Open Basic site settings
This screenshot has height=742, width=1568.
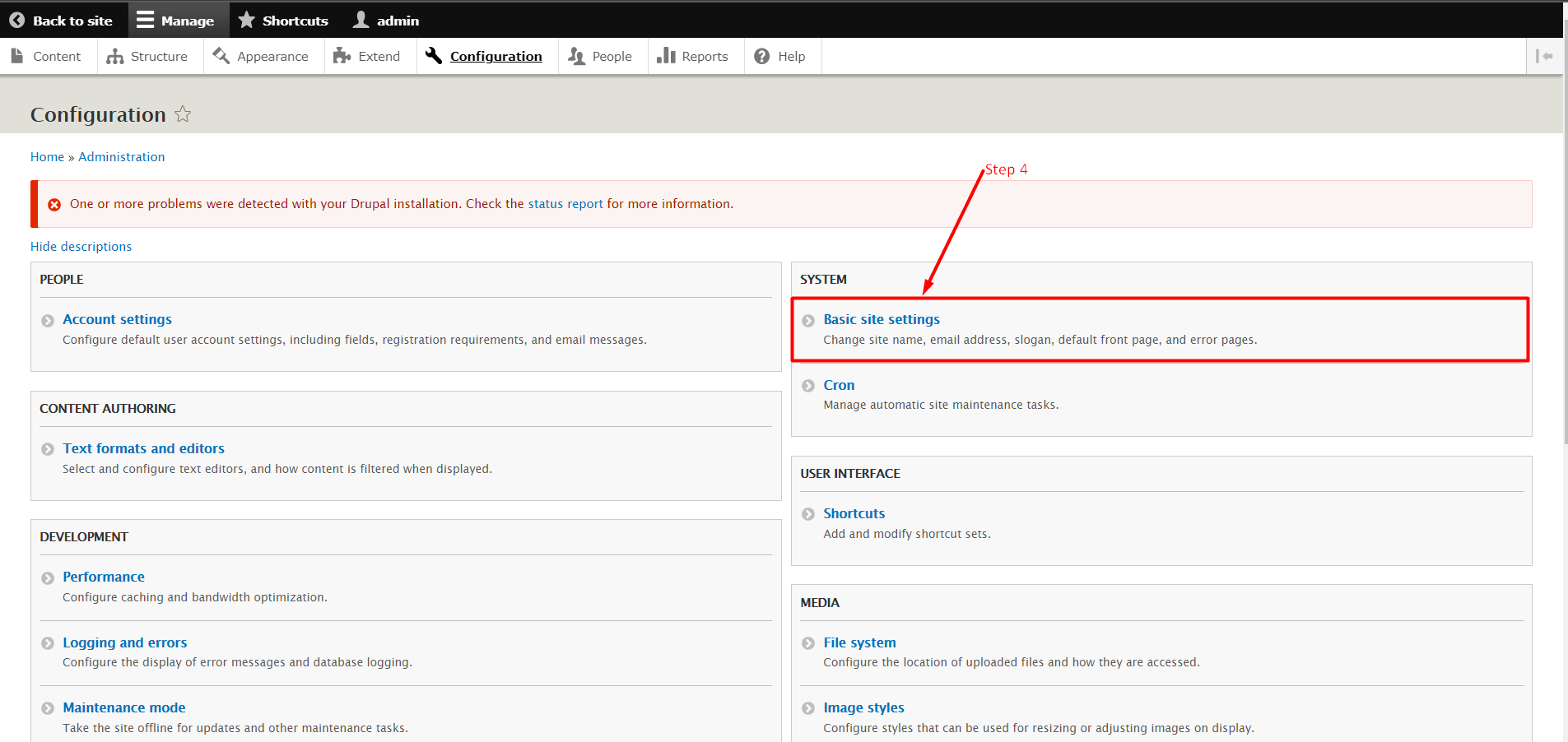pos(882,319)
